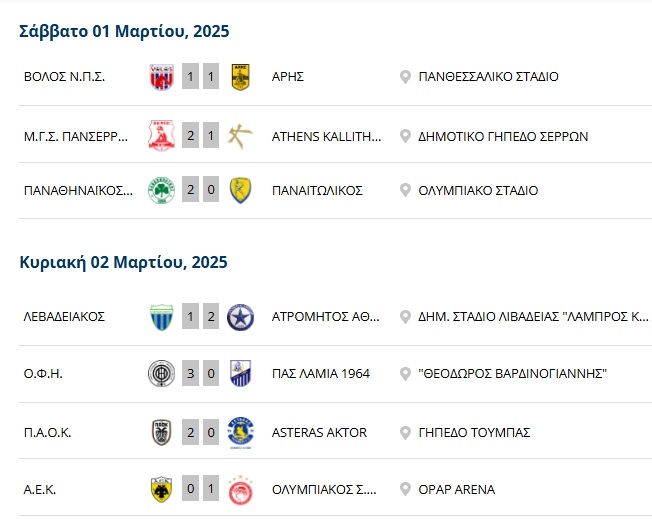Click the Aris yellow team crest
The height and width of the screenshot is (519, 652).
click(240, 77)
